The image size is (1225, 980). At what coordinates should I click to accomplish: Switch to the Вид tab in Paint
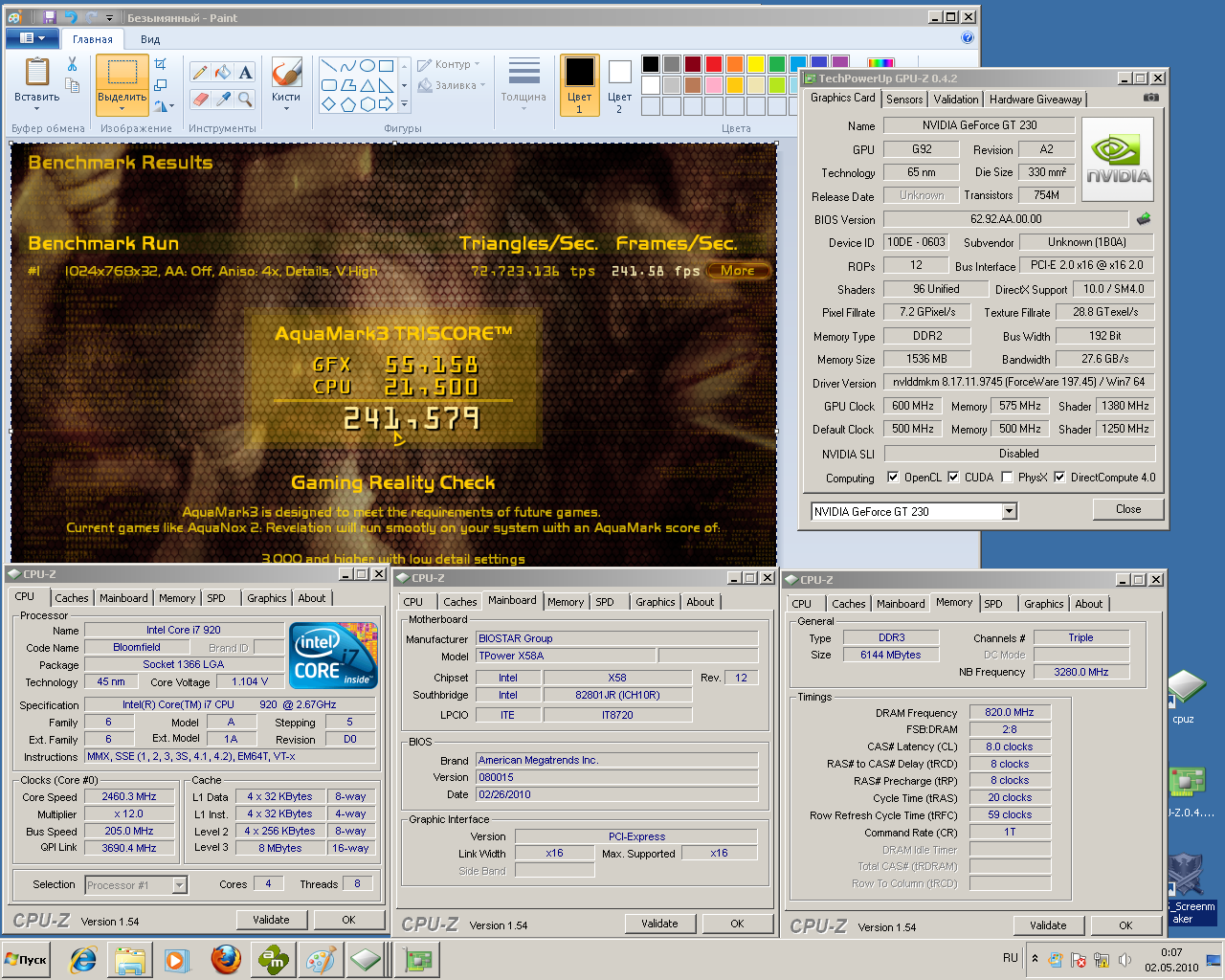tap(150, 39)
